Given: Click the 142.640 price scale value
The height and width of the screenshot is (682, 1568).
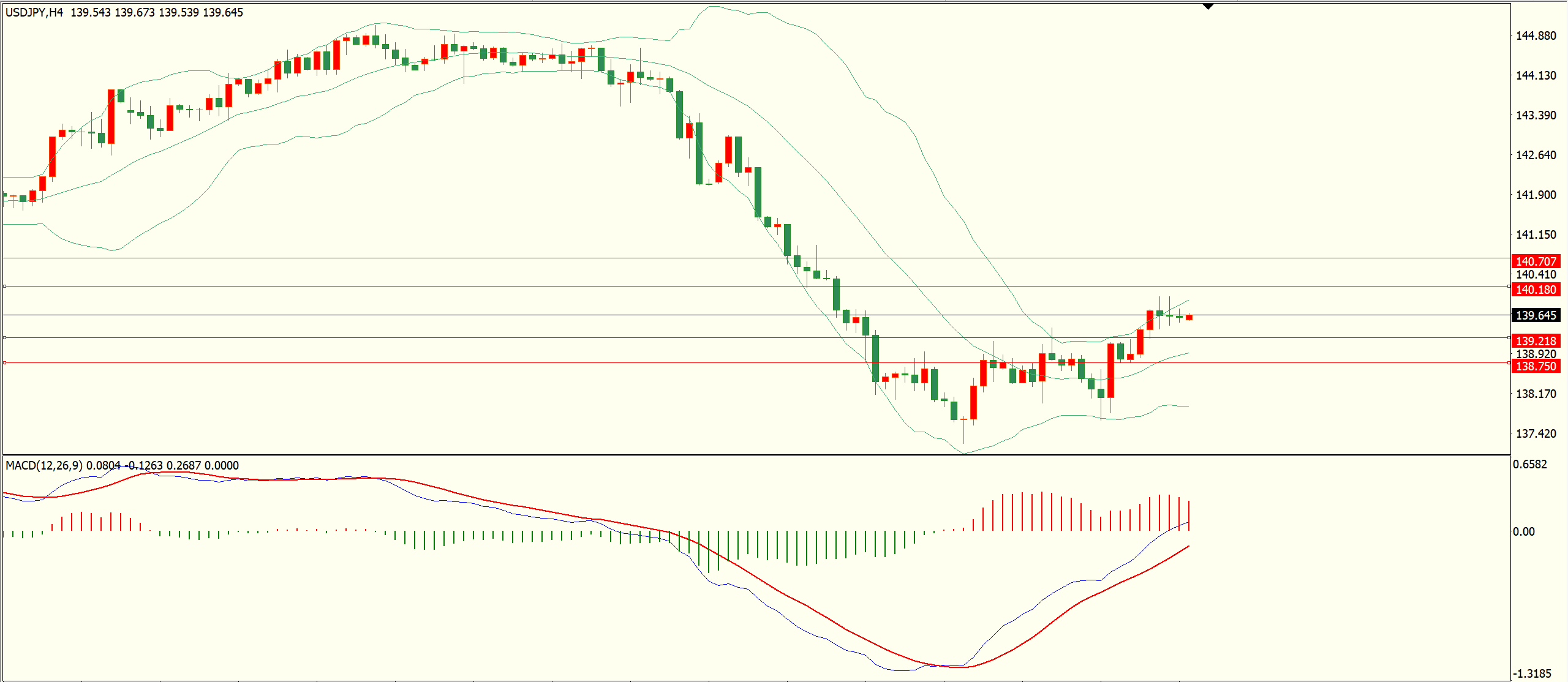Looking at the screenshot, I should coord(1536,155).
